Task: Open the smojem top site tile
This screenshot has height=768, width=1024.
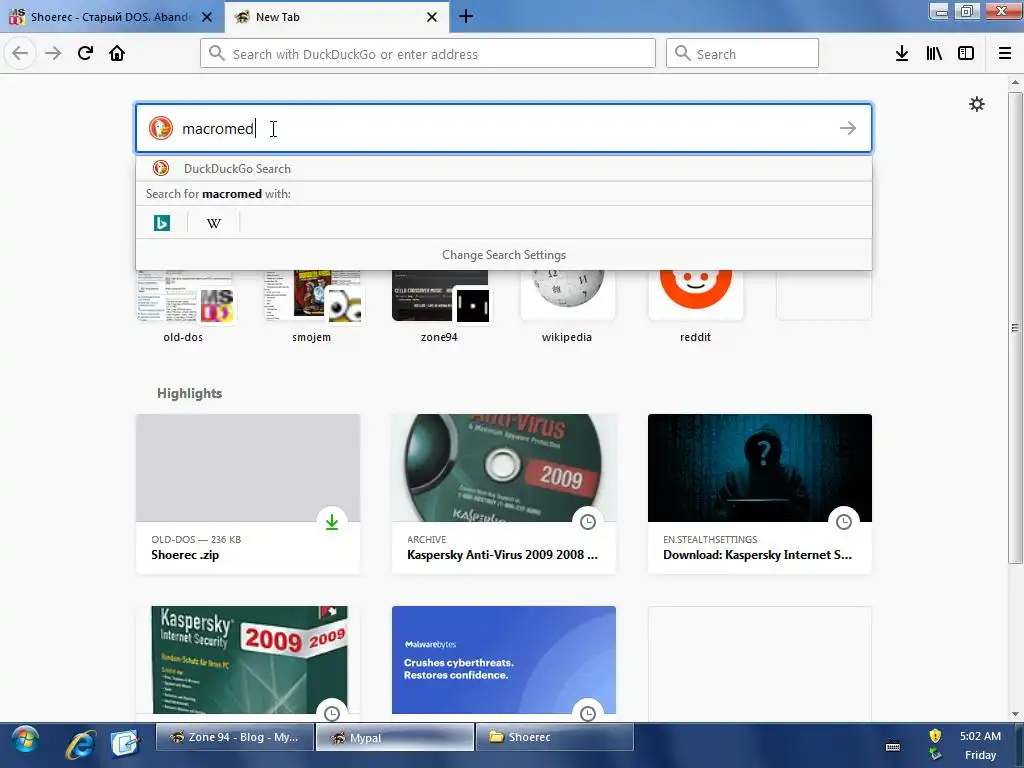Action: (x=312, y=307)
